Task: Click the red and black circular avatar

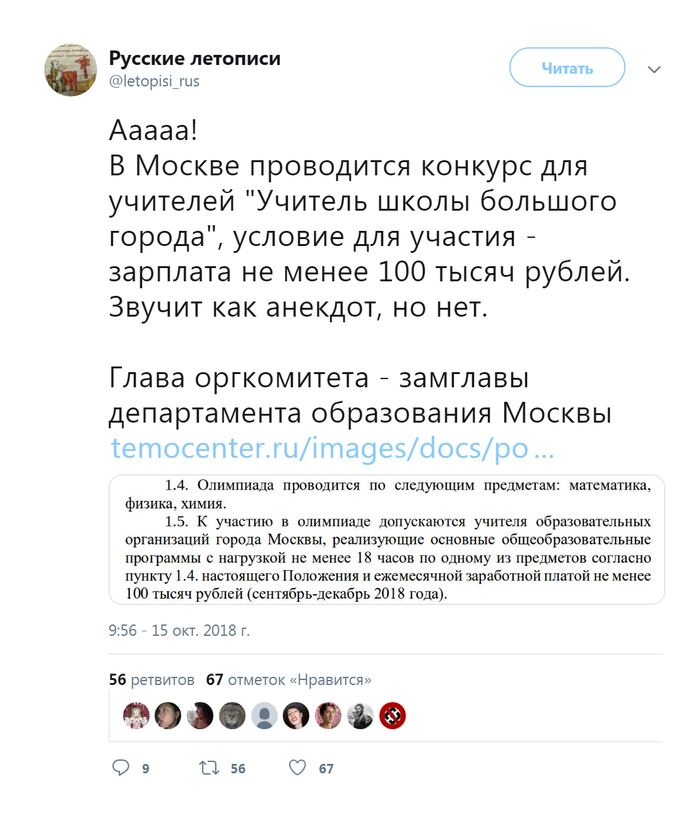Action: pos(392,715)
